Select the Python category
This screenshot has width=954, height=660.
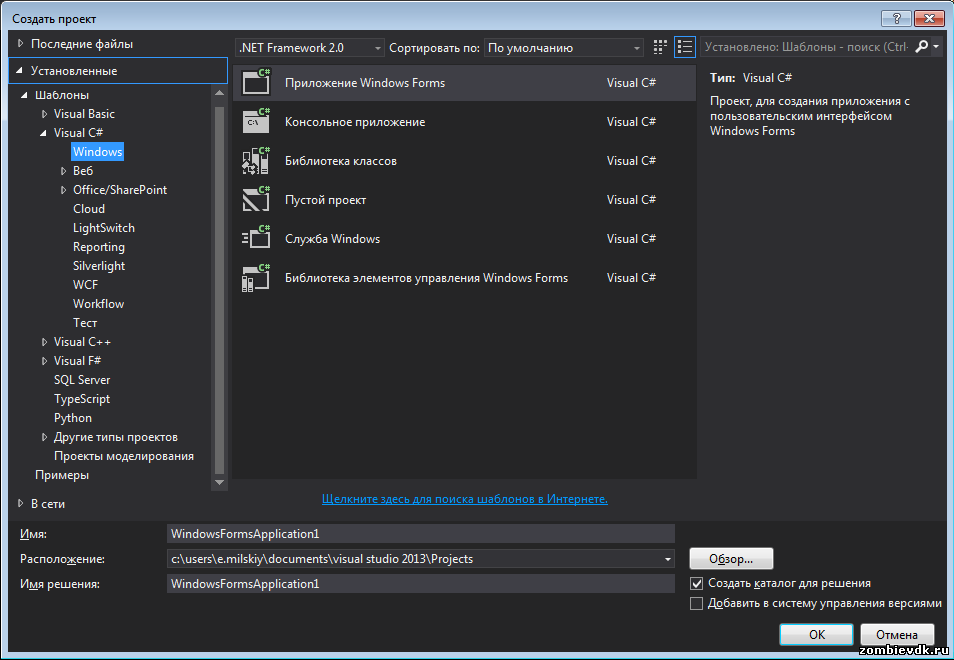73,418
